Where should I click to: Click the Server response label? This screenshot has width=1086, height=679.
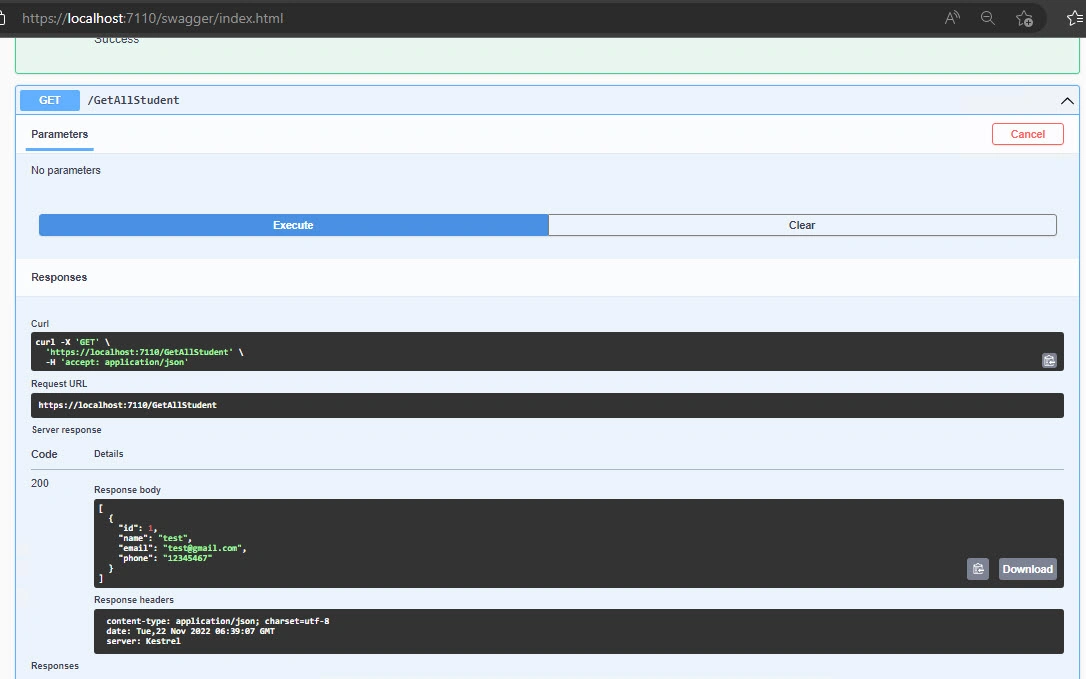[66, 430]
